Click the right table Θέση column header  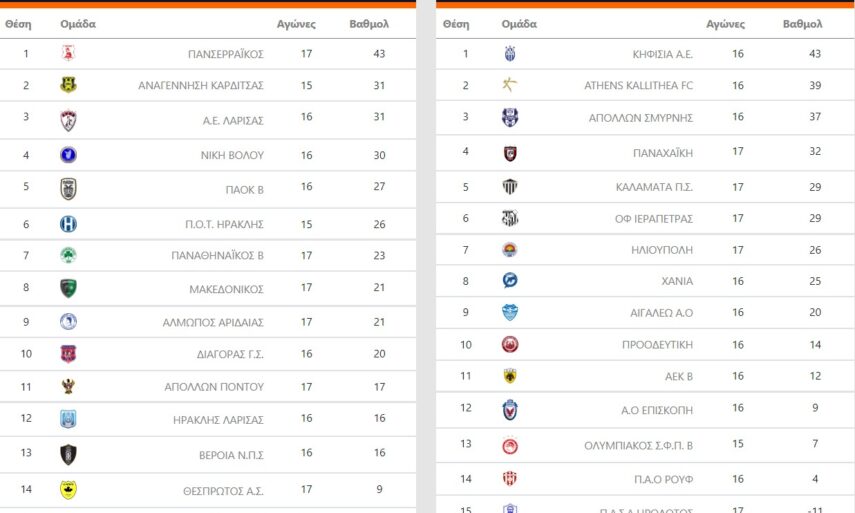click(x=455, y=24)
